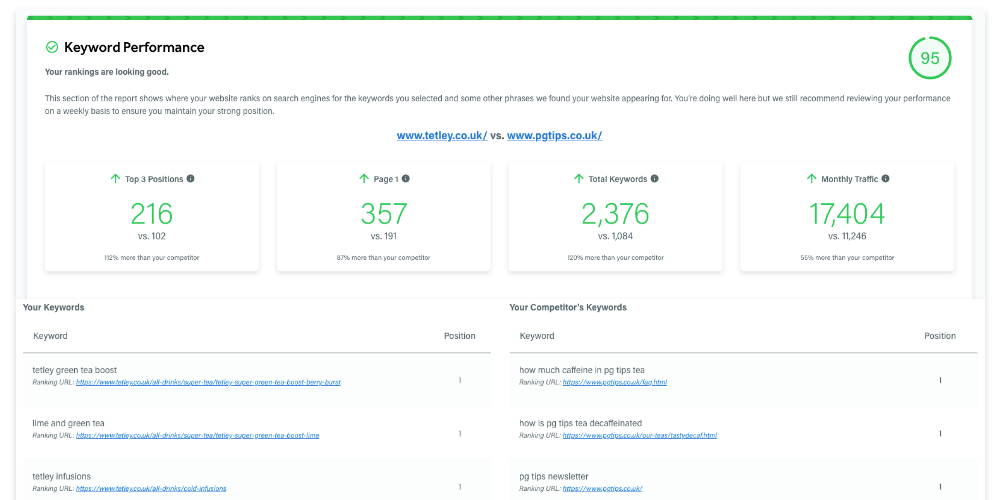This screenshot has height=500, width=1000.
Task: Click the 95 score circle
Action: pos(929,58)
